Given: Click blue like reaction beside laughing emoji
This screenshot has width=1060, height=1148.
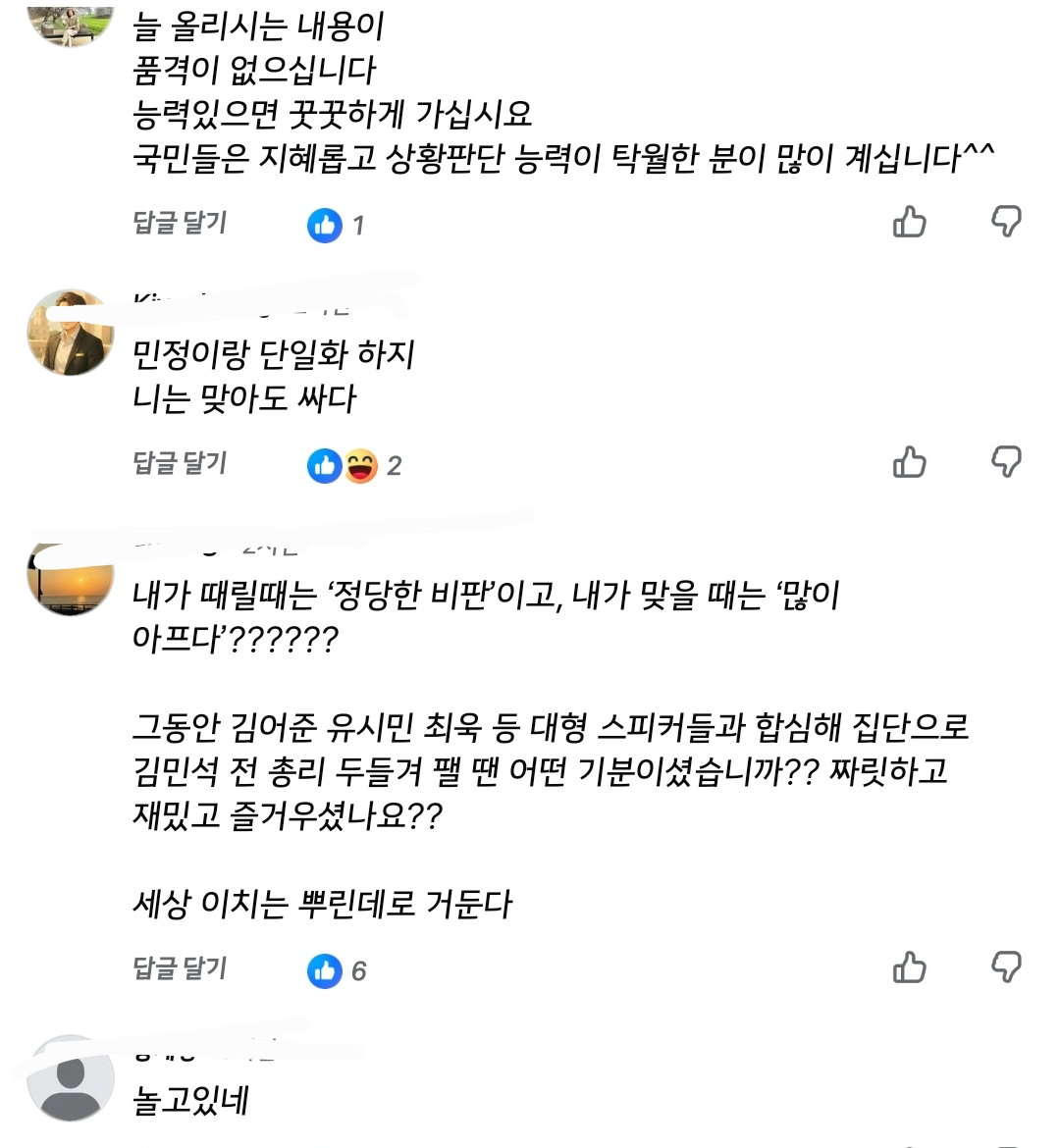Looking at the screenshot, I should click(325, 466).
